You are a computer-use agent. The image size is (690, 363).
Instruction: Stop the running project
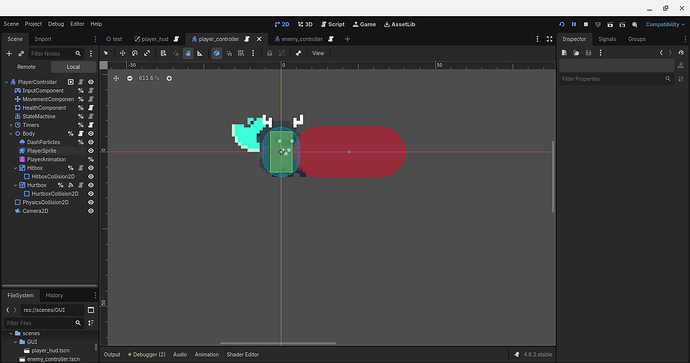pyautogui.click(x=586, y=24)
